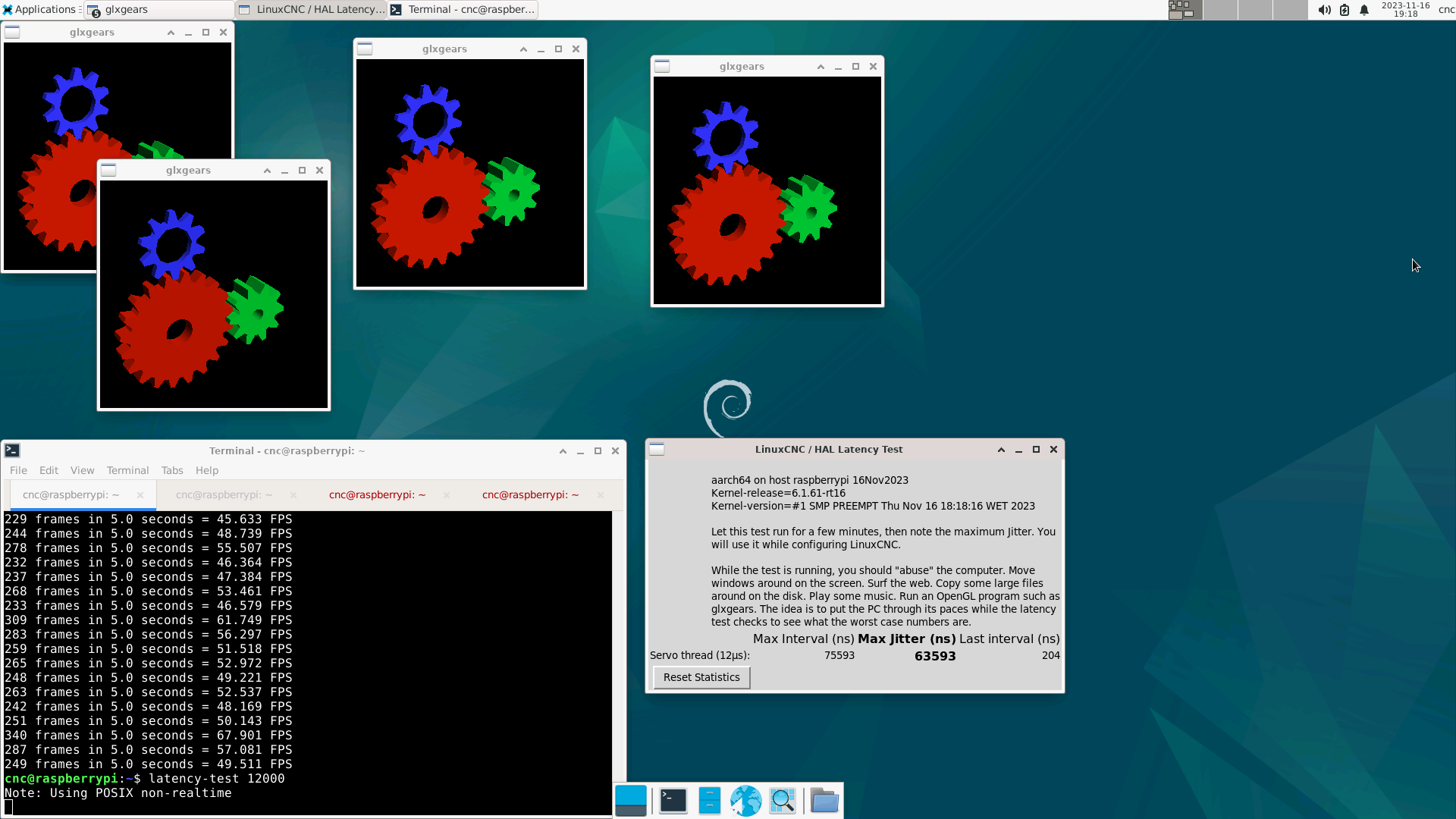
Task: Open the home folder icon in the dock
Action: pyautogui.click(x=824, y=801)
